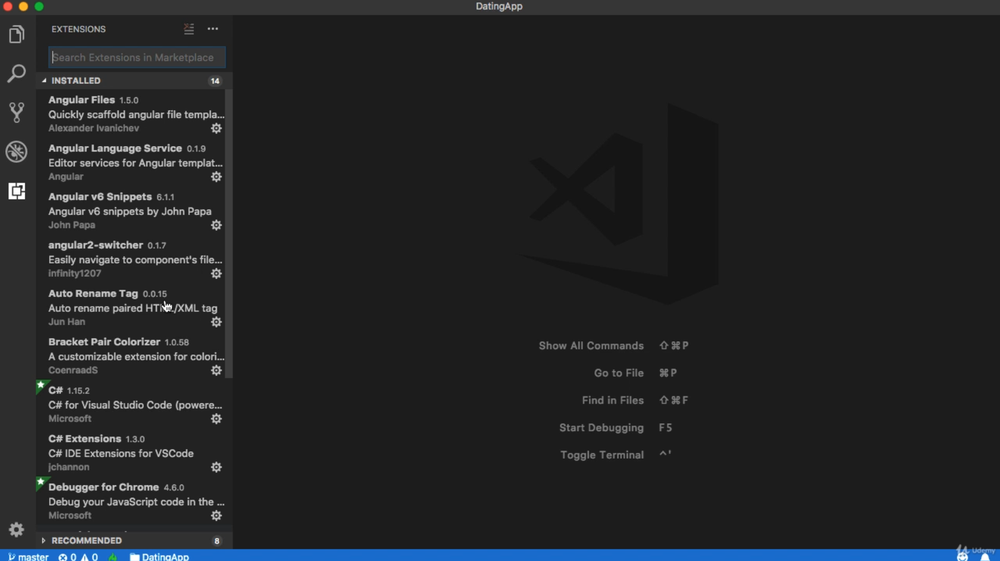Select the Angular Language Service extension
Screen dimensions: 1000x561
(x=131, y=162)
